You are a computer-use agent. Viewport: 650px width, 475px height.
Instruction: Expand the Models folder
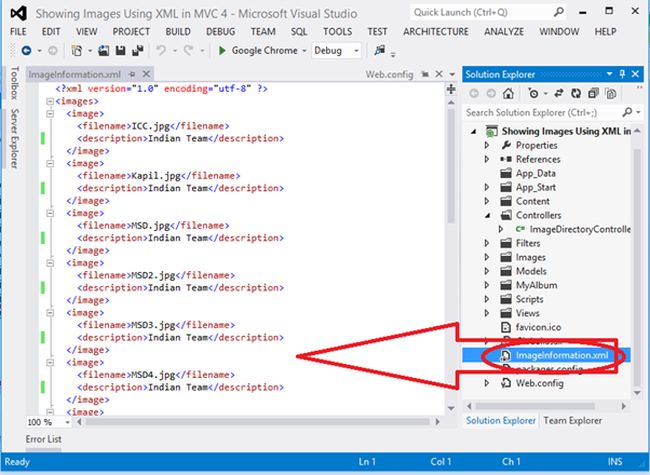[488, 272]
